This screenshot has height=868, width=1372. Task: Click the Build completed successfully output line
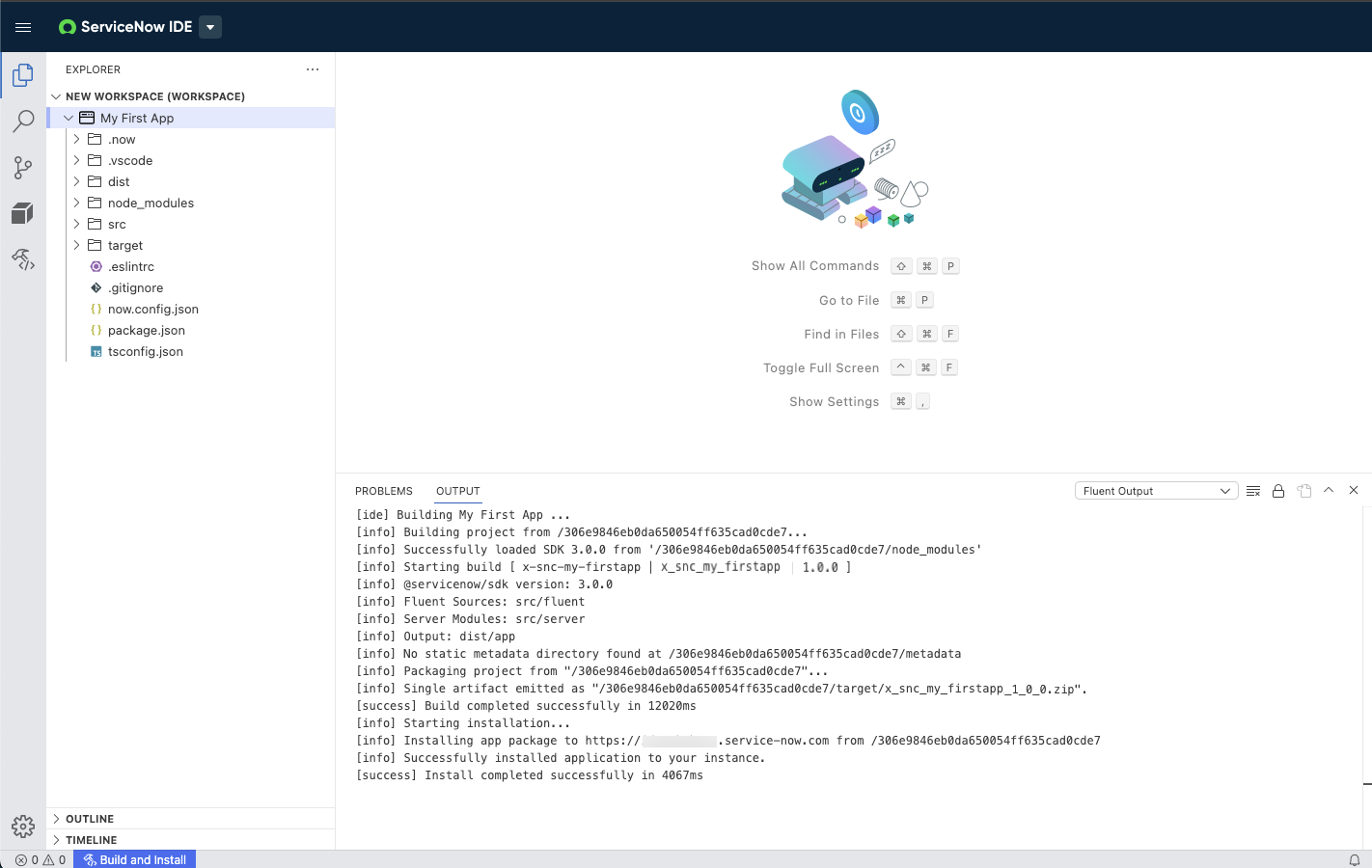[x=526, y=706]
